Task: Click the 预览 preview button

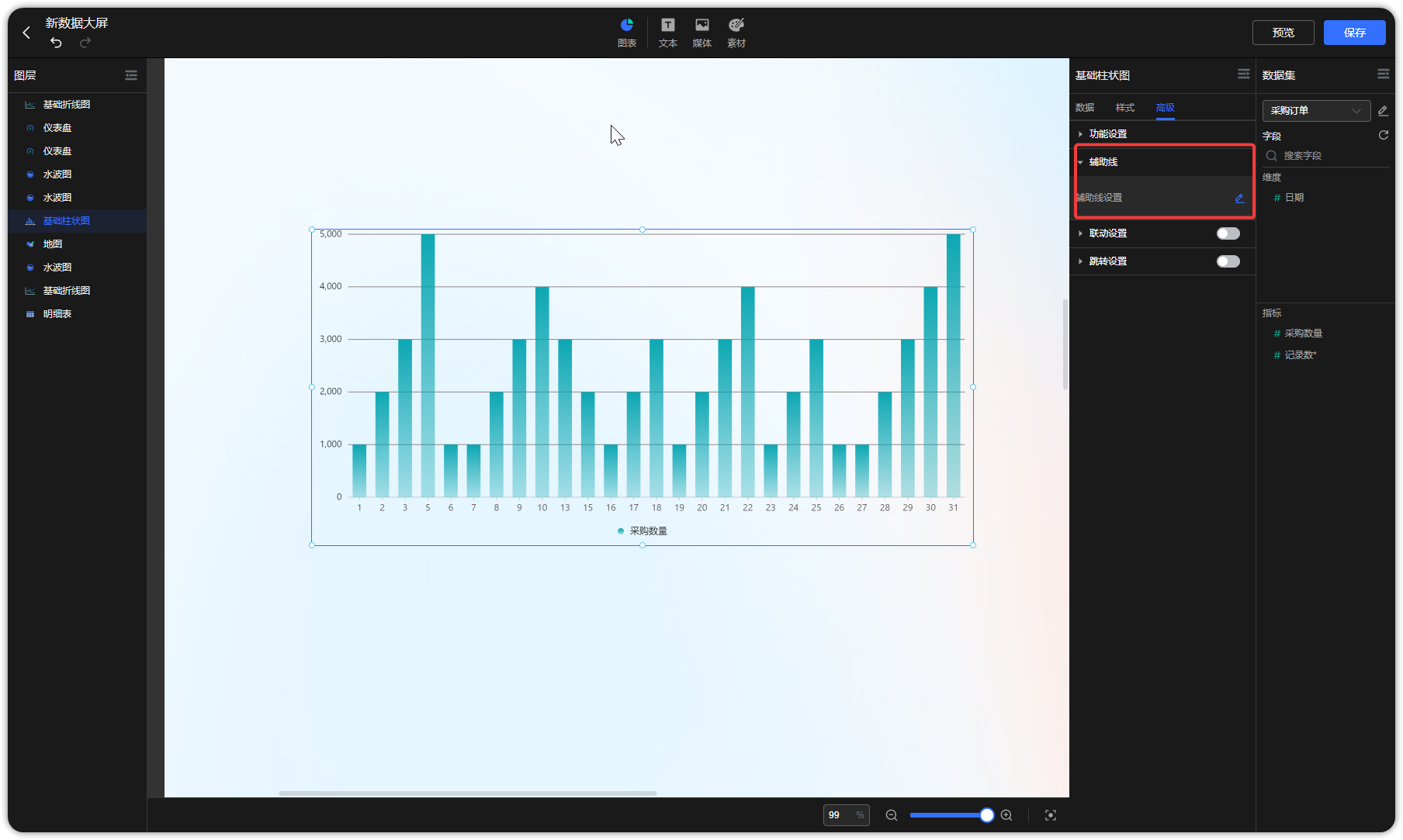Action: tap(1283, 33)
